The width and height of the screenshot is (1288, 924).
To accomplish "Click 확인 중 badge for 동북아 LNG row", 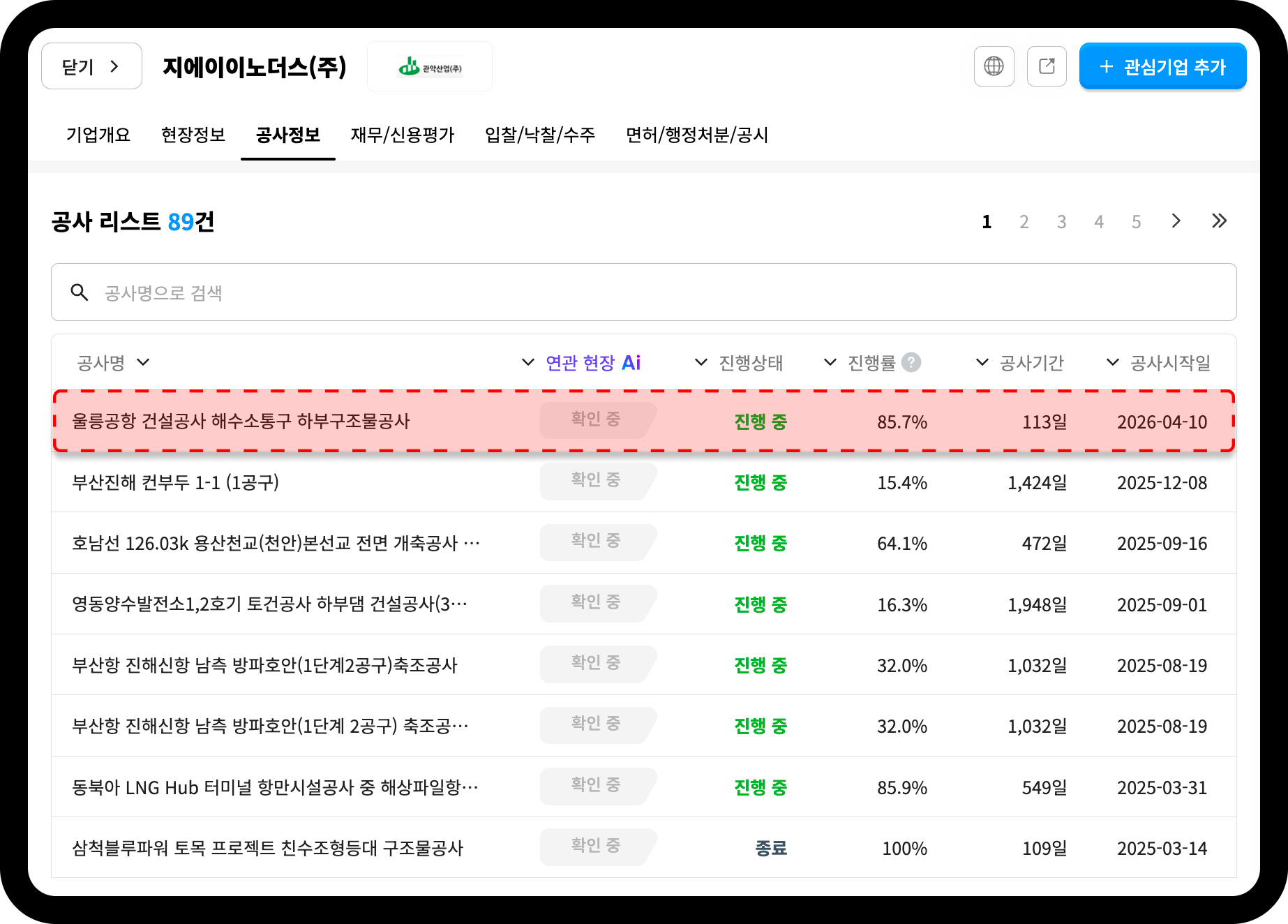I will tap(597, 786).
